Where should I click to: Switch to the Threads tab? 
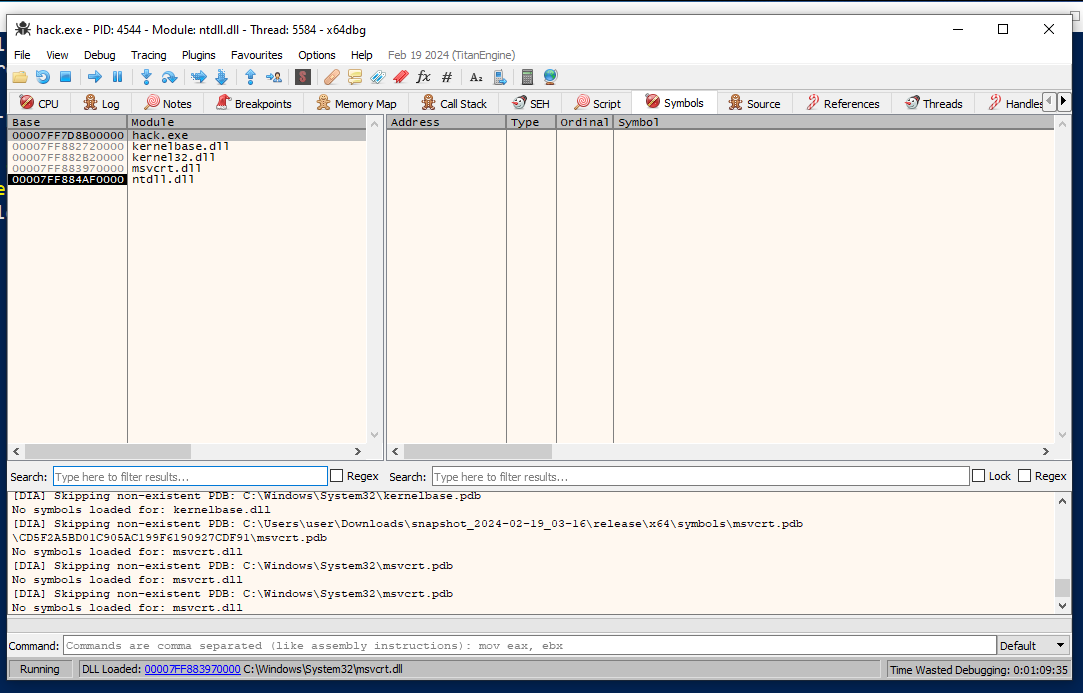point(933,103)
